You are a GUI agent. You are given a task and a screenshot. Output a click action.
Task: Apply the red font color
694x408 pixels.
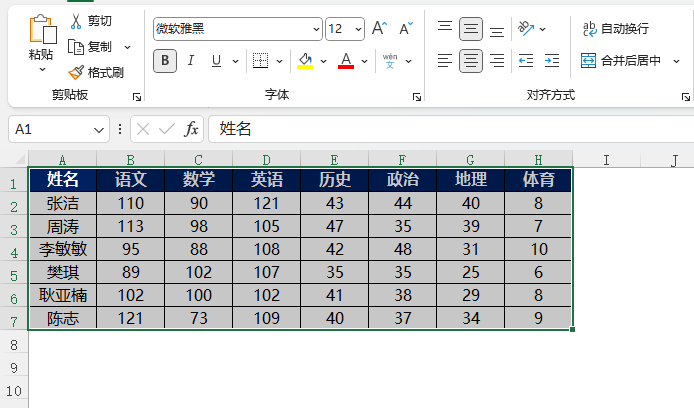click(x=346, y=61)
